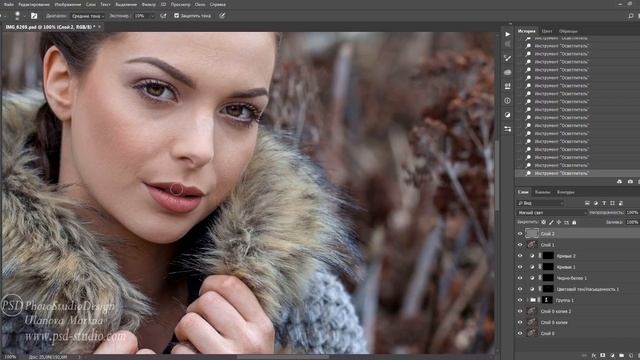
Task: Hide the Слой 0 layer
Action: pos(520,333)
